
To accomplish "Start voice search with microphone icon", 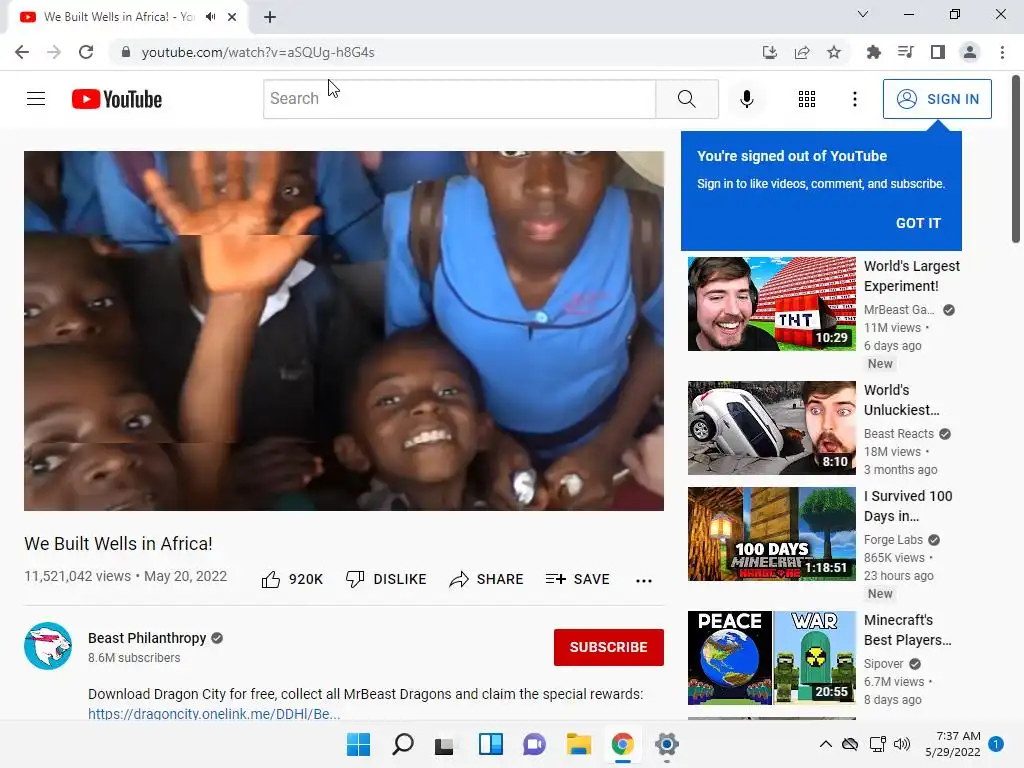I will coord(746,99).
